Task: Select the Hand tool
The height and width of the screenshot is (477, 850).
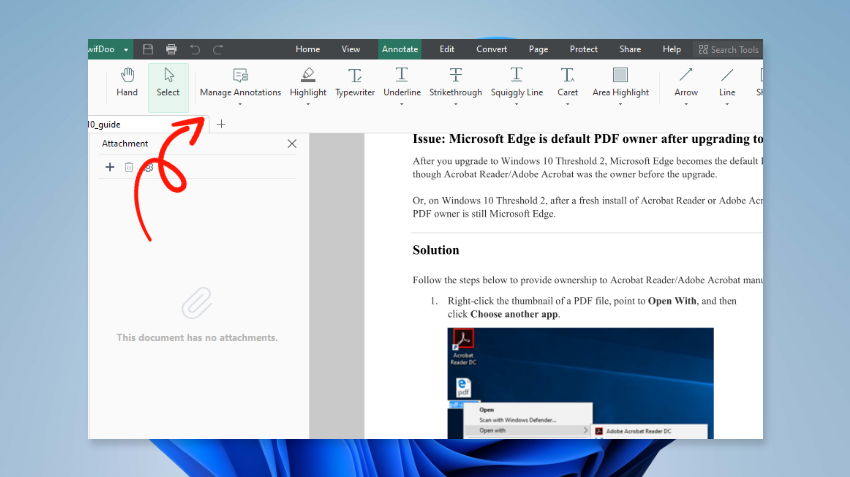Action: click(127, 82)
